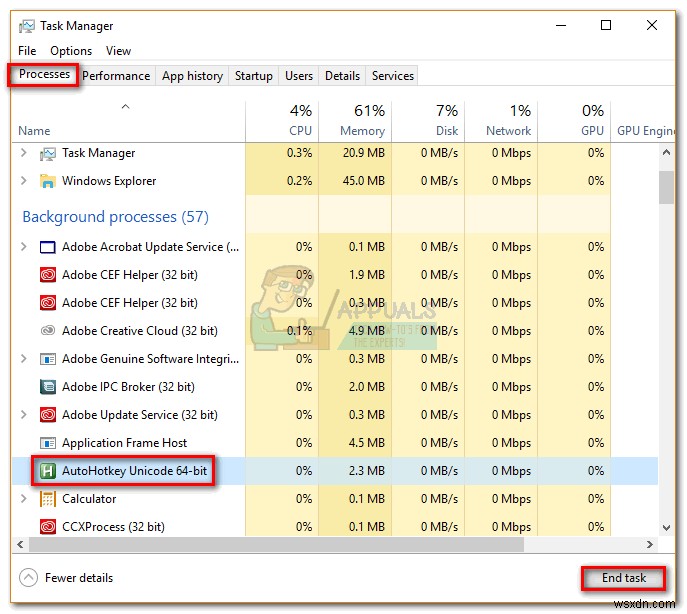Open the Options menu
The width and height of the screenshot is (687, 614).
[71, 51]
